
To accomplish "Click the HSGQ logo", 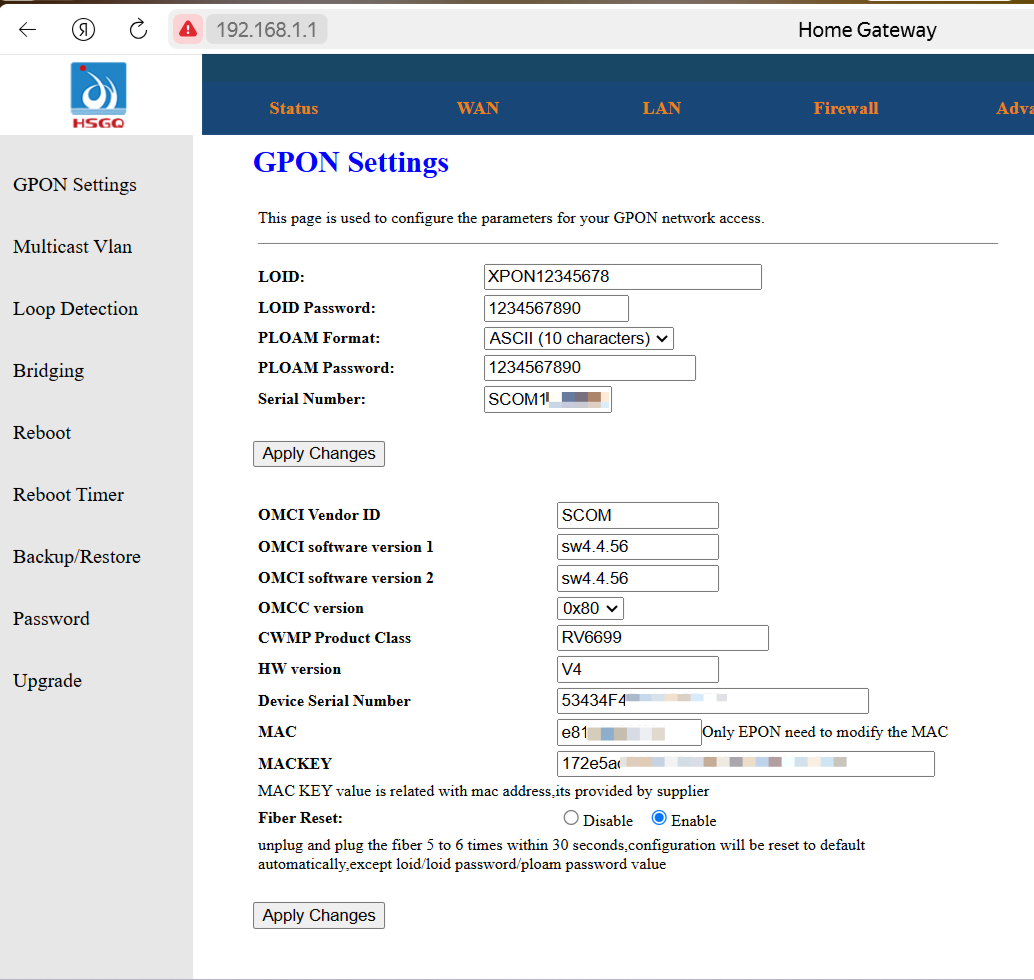I will pos(98,95).
